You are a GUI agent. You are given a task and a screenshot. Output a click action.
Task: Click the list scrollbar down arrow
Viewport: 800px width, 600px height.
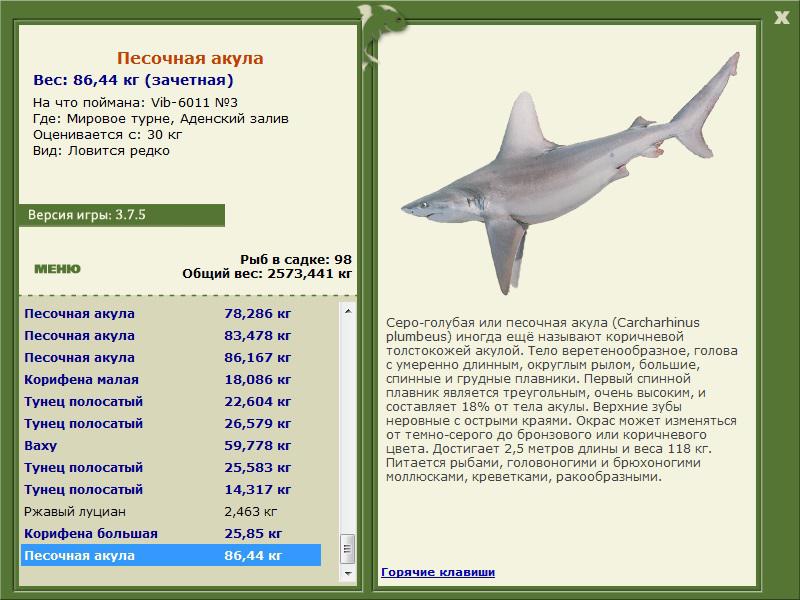pos(348,573)
